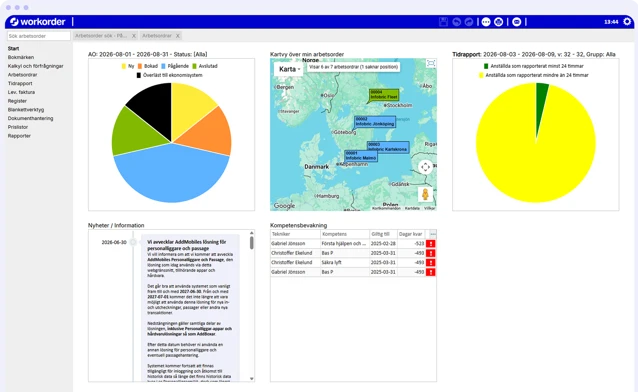Switch to the 'Arbetsordrar' tab
The width and height of the screenshot is (638, 392).
point(157,36)
